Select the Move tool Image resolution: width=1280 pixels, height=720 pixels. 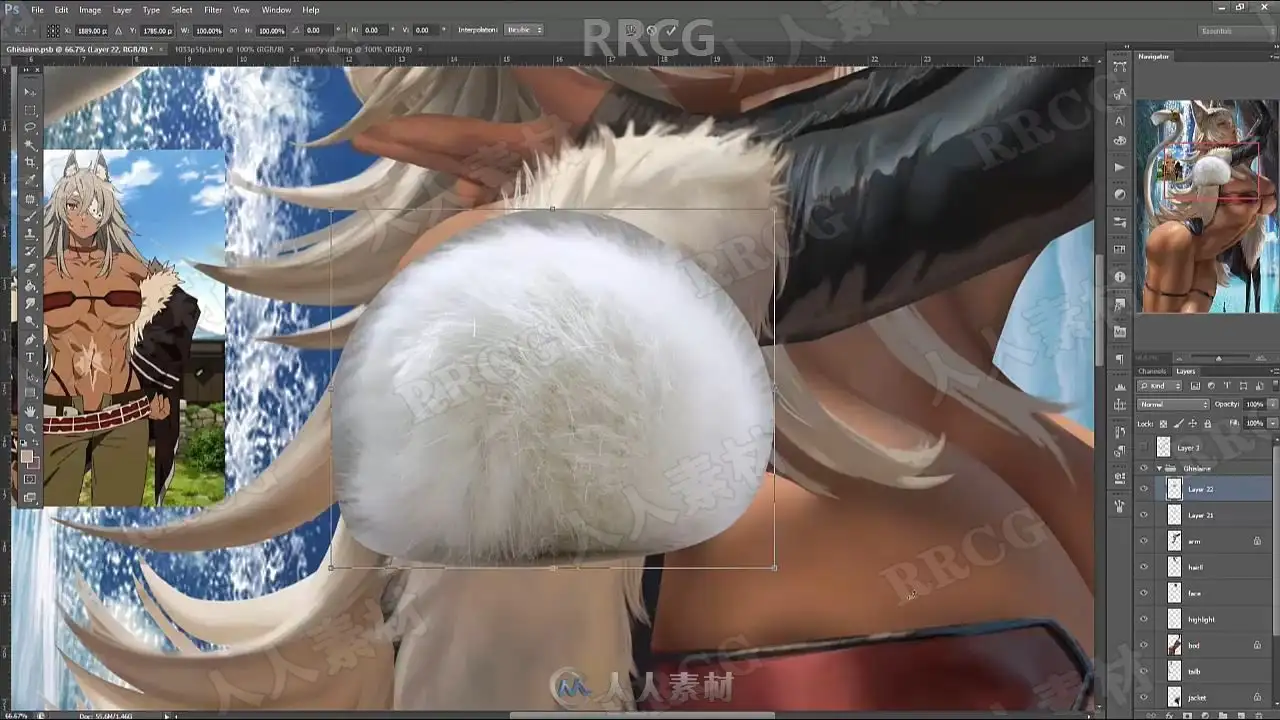coord(30,92)
